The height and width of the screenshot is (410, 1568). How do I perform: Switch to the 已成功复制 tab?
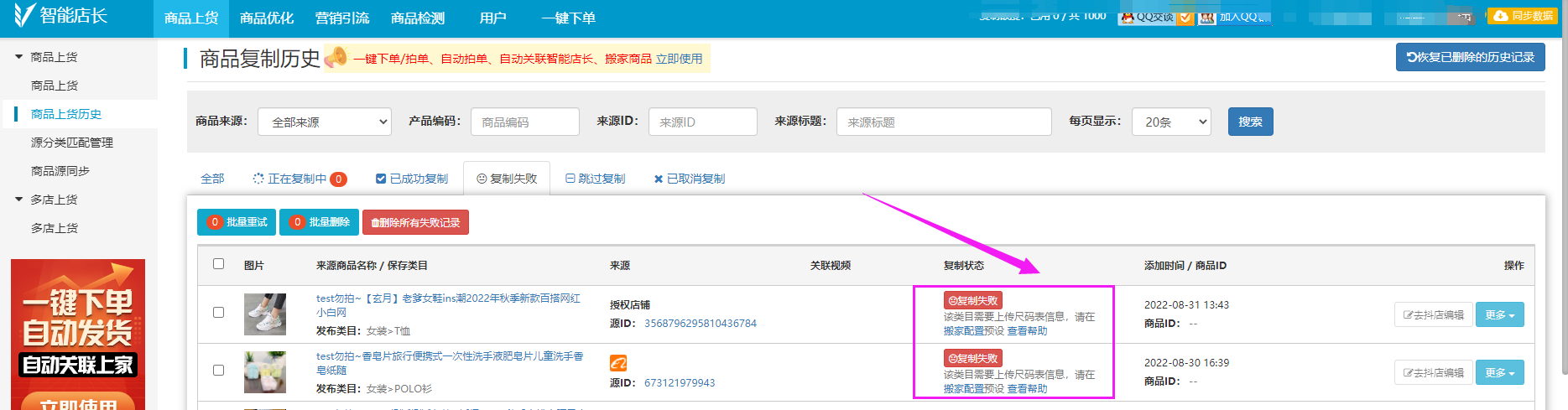412,179
